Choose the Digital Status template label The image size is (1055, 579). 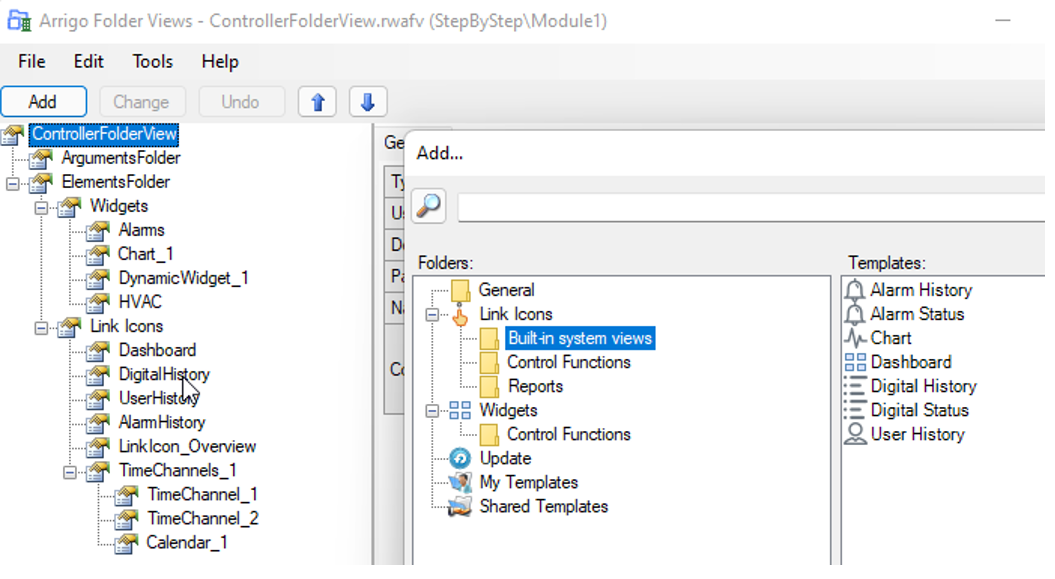pos(920,410)
